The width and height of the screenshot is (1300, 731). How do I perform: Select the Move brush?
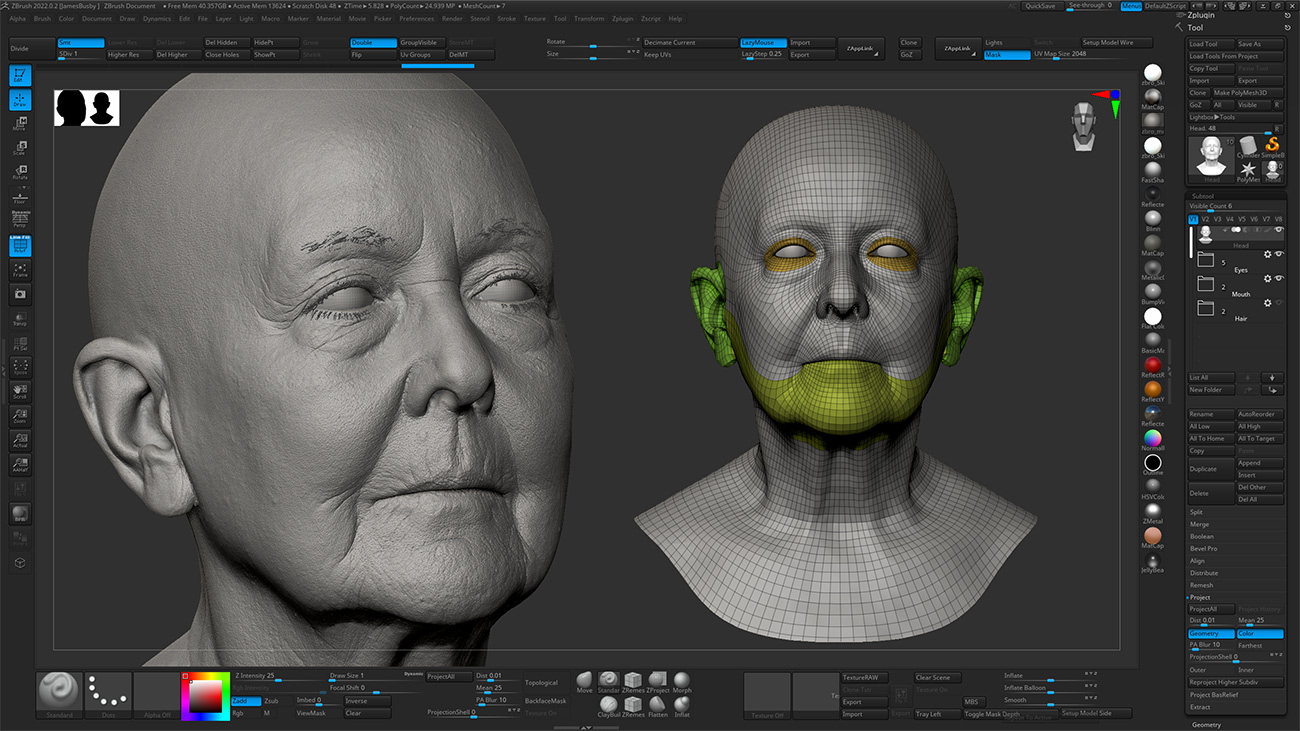(x=585, y=680)
